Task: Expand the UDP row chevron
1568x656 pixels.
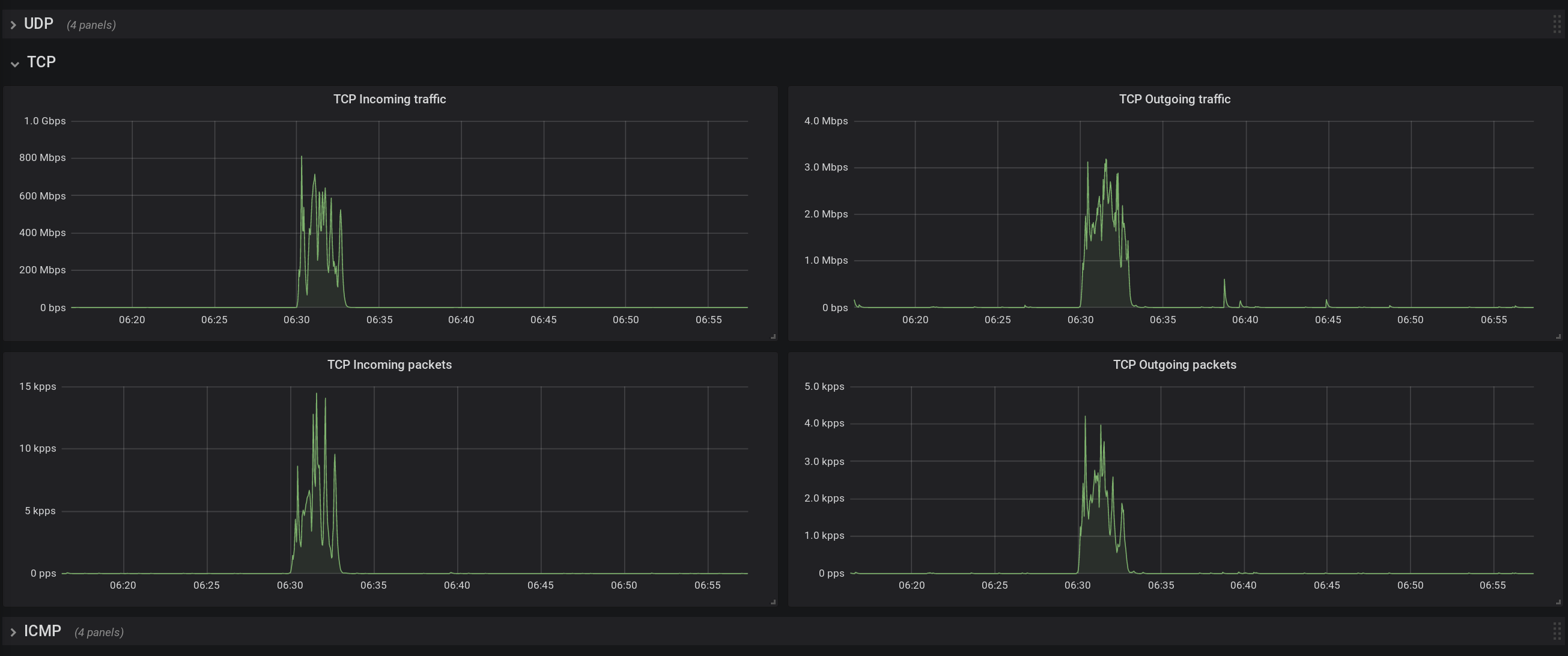Action: click(13, 25)
